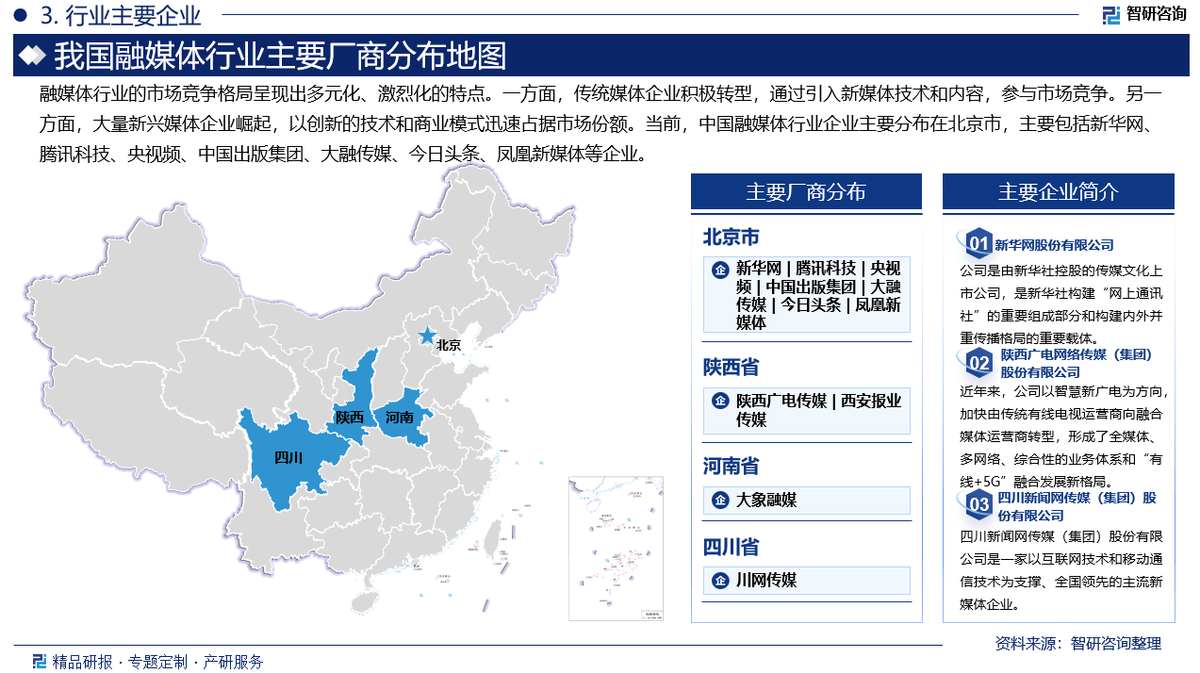Click the diamond icon in the title banner

[x=33, y=56]
